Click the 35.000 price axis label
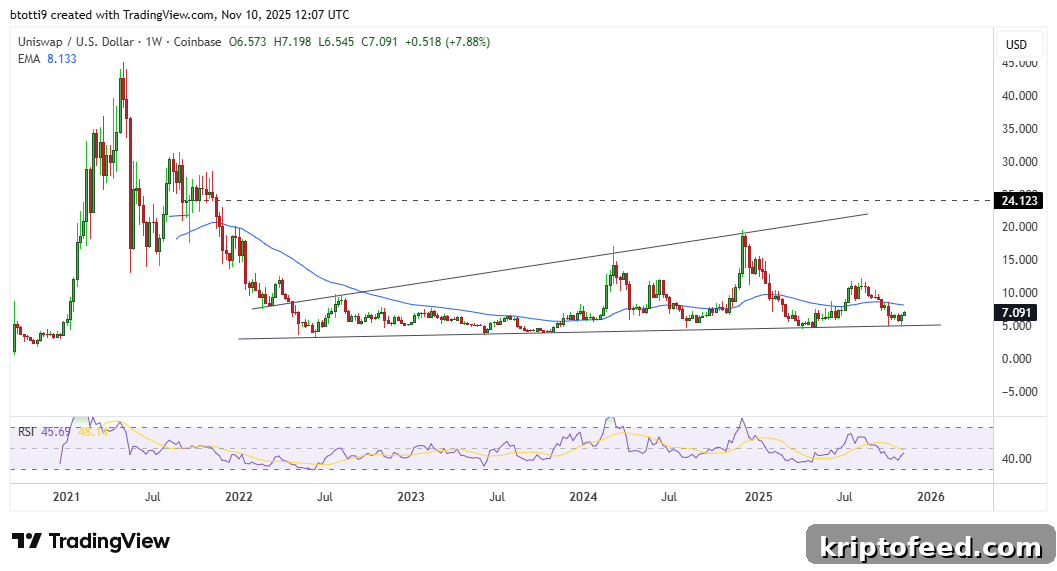This screenshot has width=1057, height=571. click(x=1019, y=129)
